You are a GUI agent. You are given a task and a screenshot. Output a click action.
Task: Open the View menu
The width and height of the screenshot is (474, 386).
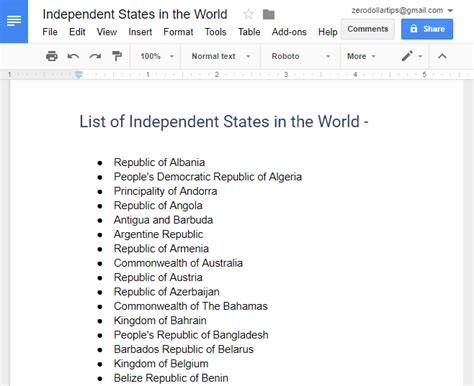coord(107,32)
